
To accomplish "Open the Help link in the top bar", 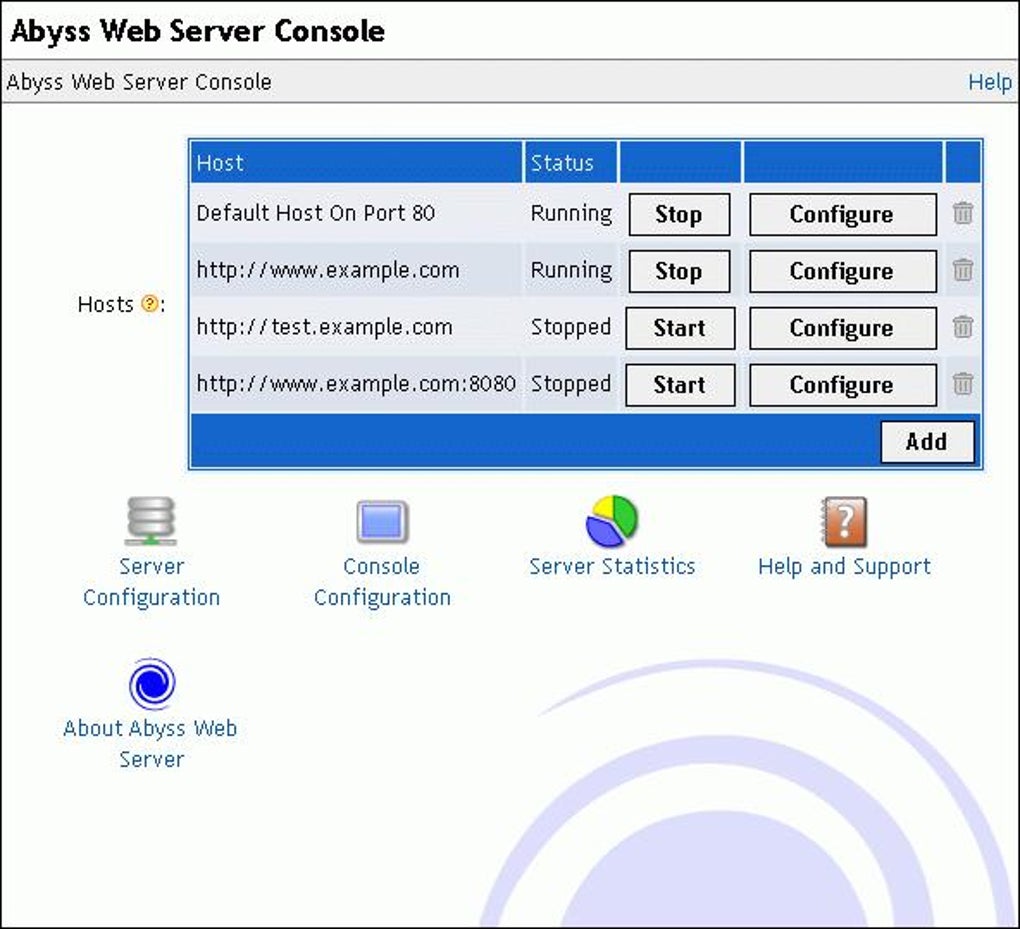I will click(989, 82).
